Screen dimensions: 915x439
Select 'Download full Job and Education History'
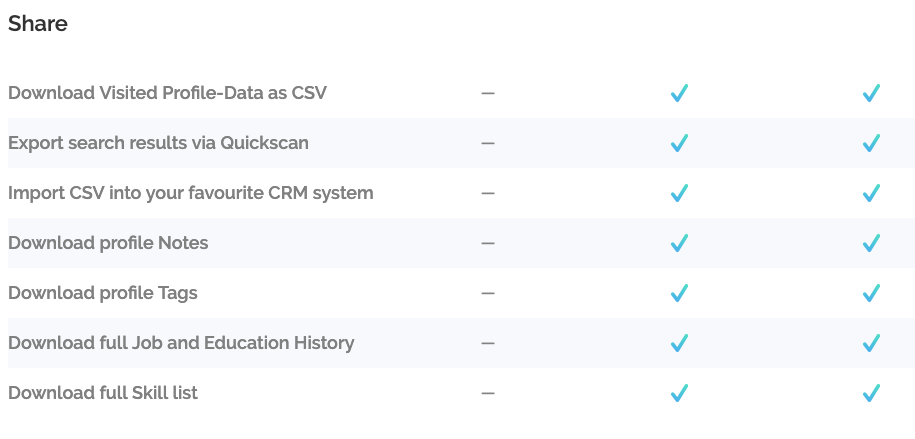[x=181, y=343]
